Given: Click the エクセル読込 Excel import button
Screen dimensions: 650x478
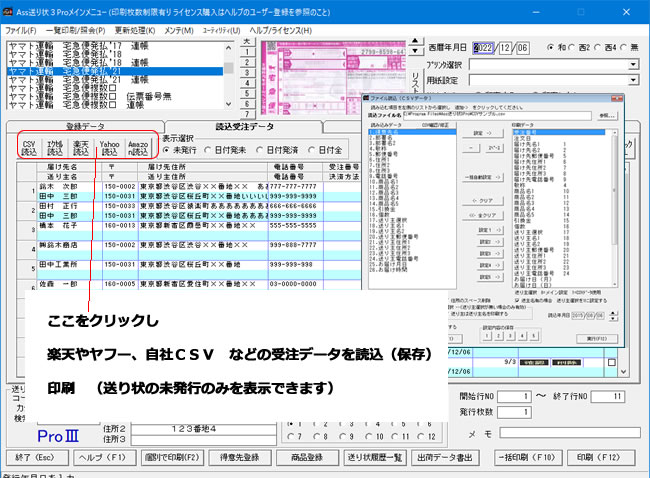Looking at the screenshot, I should coord(56,148).
